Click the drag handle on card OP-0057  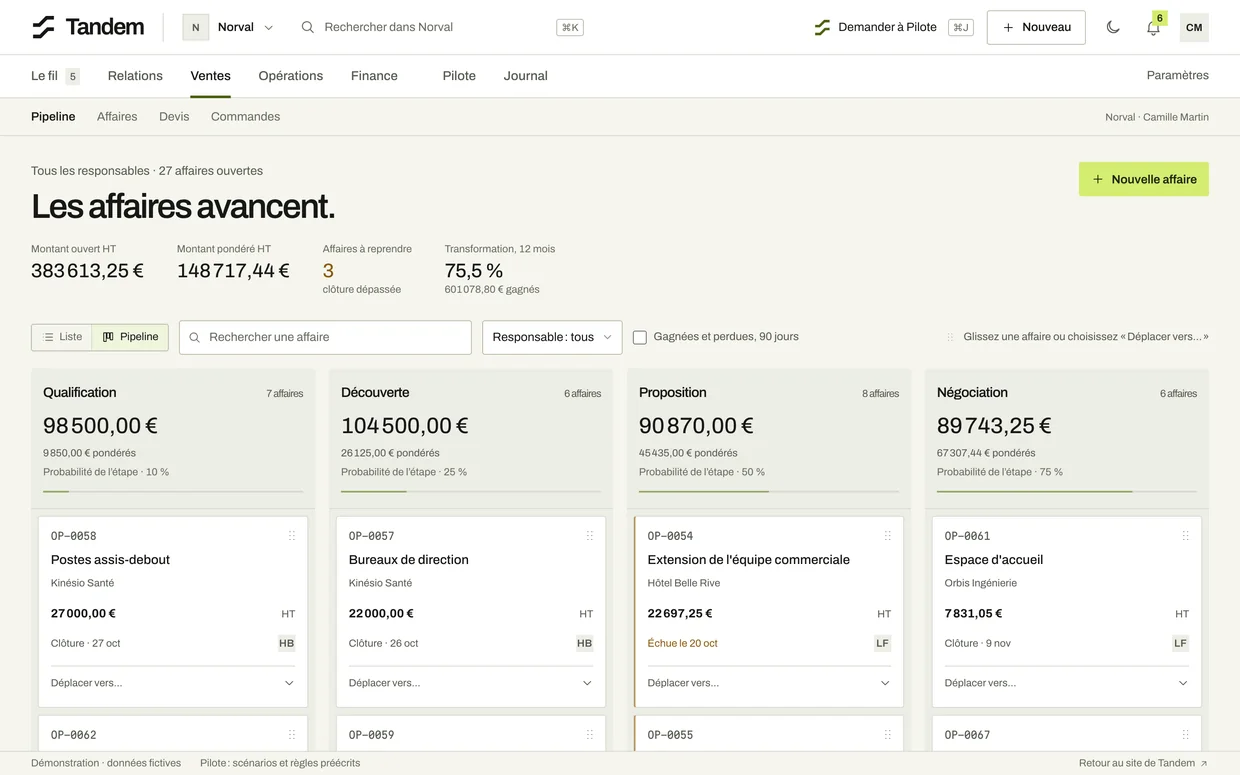[590, 536]
